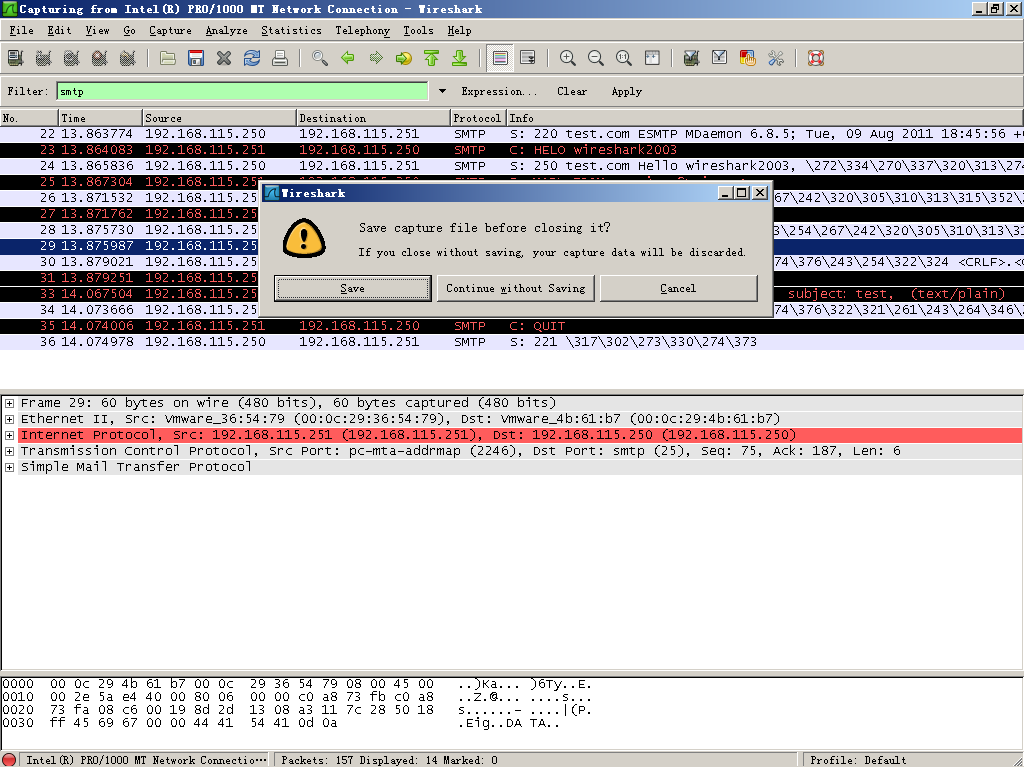Click the smtp display filter field
The width and height of the screenshot is (1024, 768).
tap(242, 91)
